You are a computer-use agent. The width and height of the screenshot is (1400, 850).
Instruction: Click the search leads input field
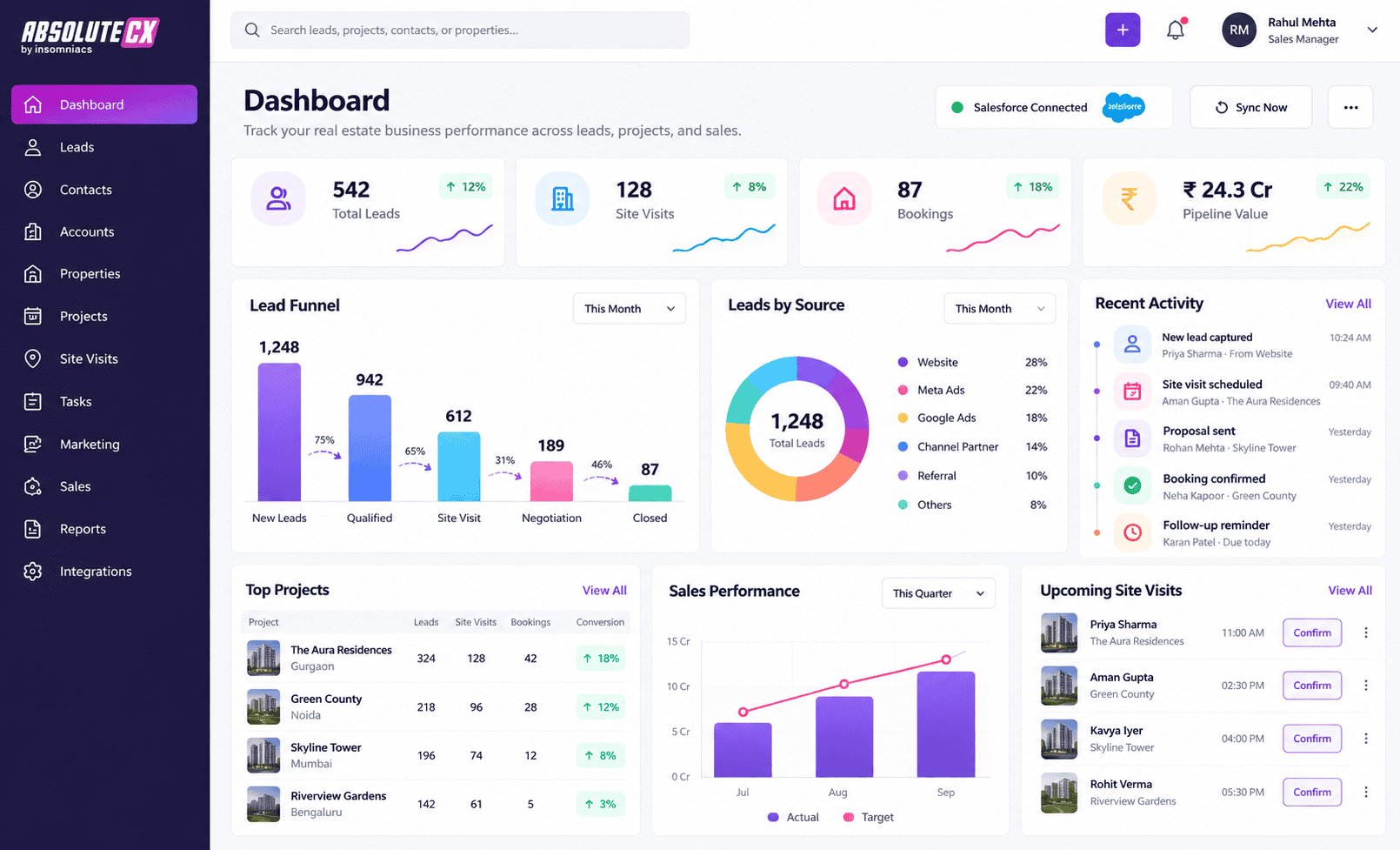click(x=460, y=30)
